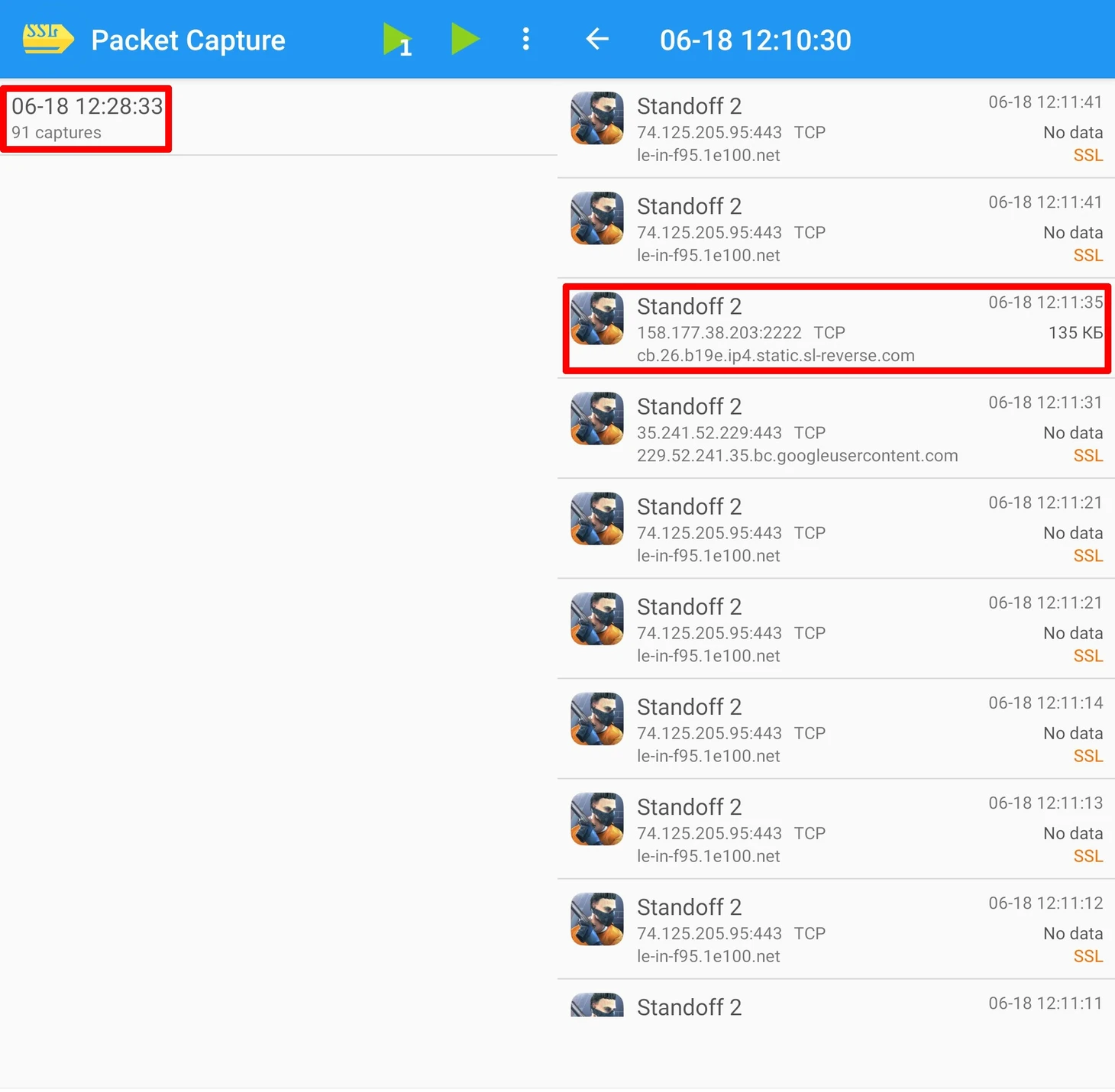The width and height of the screenshot is (1115, 1092).
Task: Open the 06-18 12:28:33 session with 91 captures
Action: pos(86,118)
